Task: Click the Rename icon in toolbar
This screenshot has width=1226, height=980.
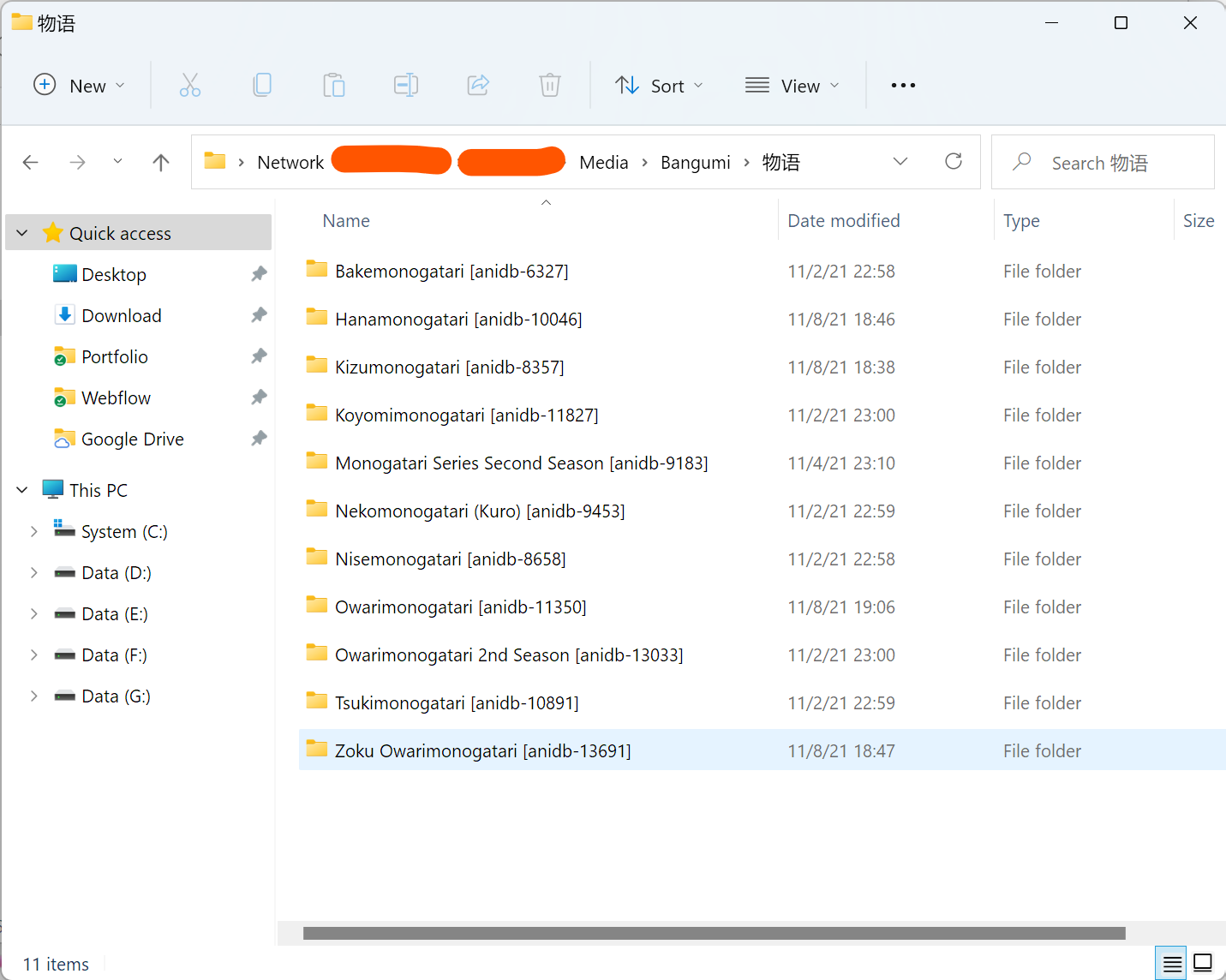Action: (x=406, y=85)
